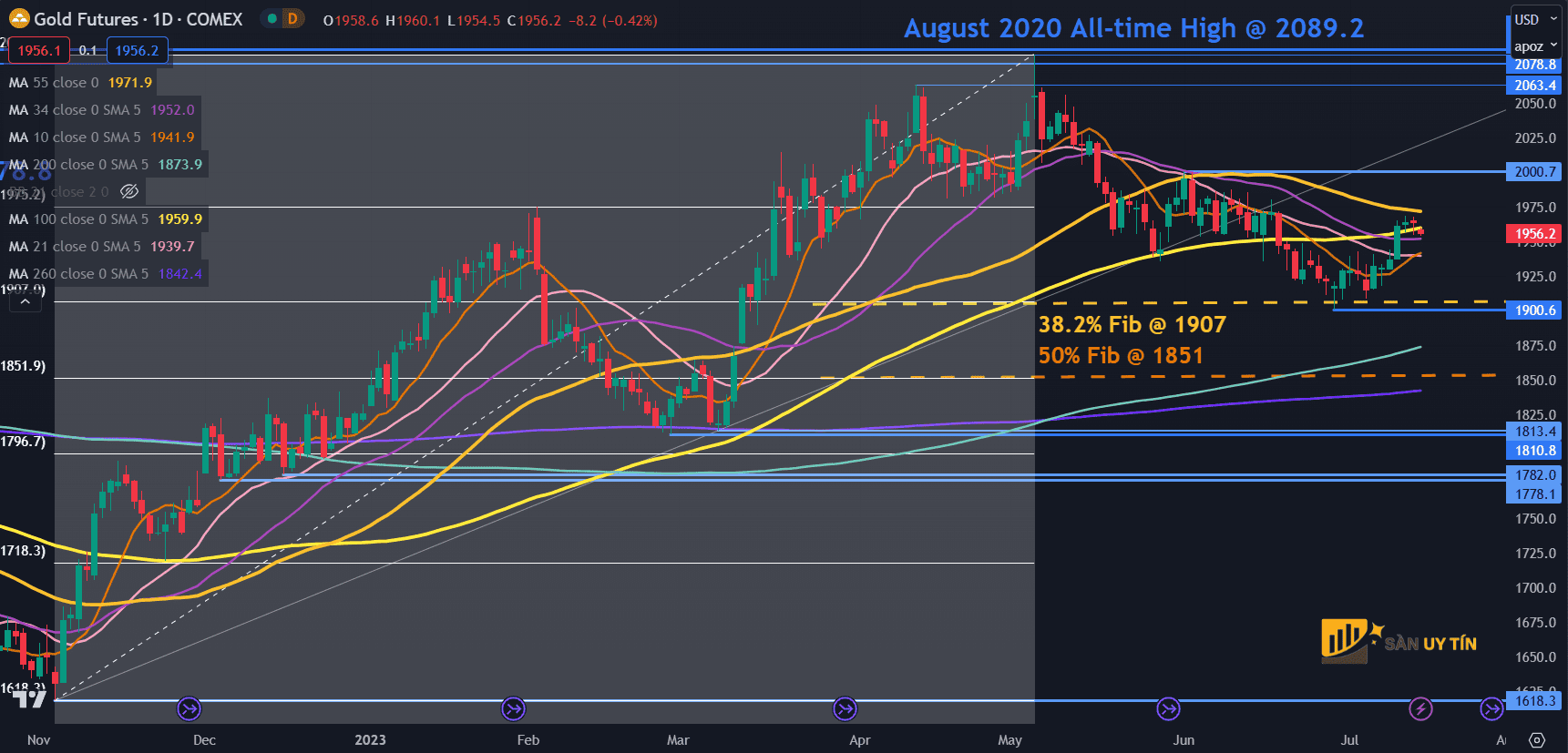Select the MA 34 close SMA 5 legend
The height and width of the screenshot is (753, 1568).
click(x=102, y=109)
